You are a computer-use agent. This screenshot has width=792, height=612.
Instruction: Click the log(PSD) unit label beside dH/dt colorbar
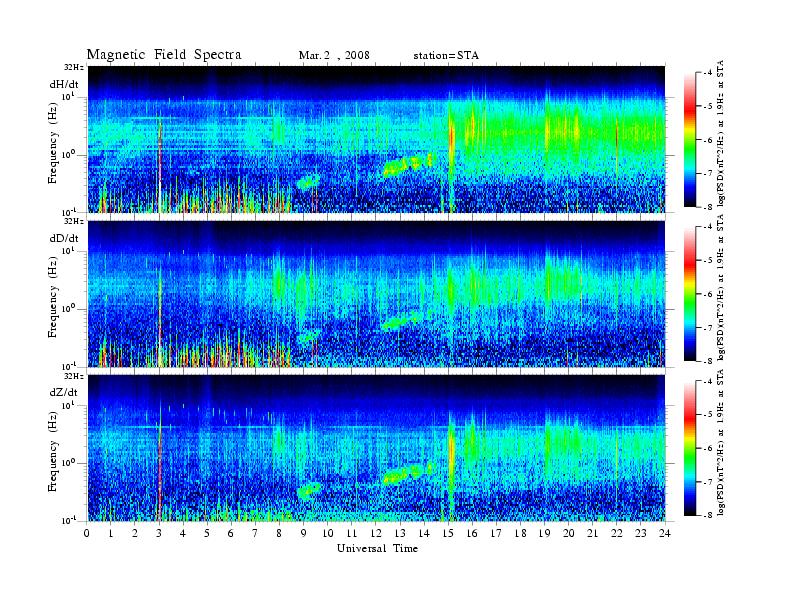point(721,134)
